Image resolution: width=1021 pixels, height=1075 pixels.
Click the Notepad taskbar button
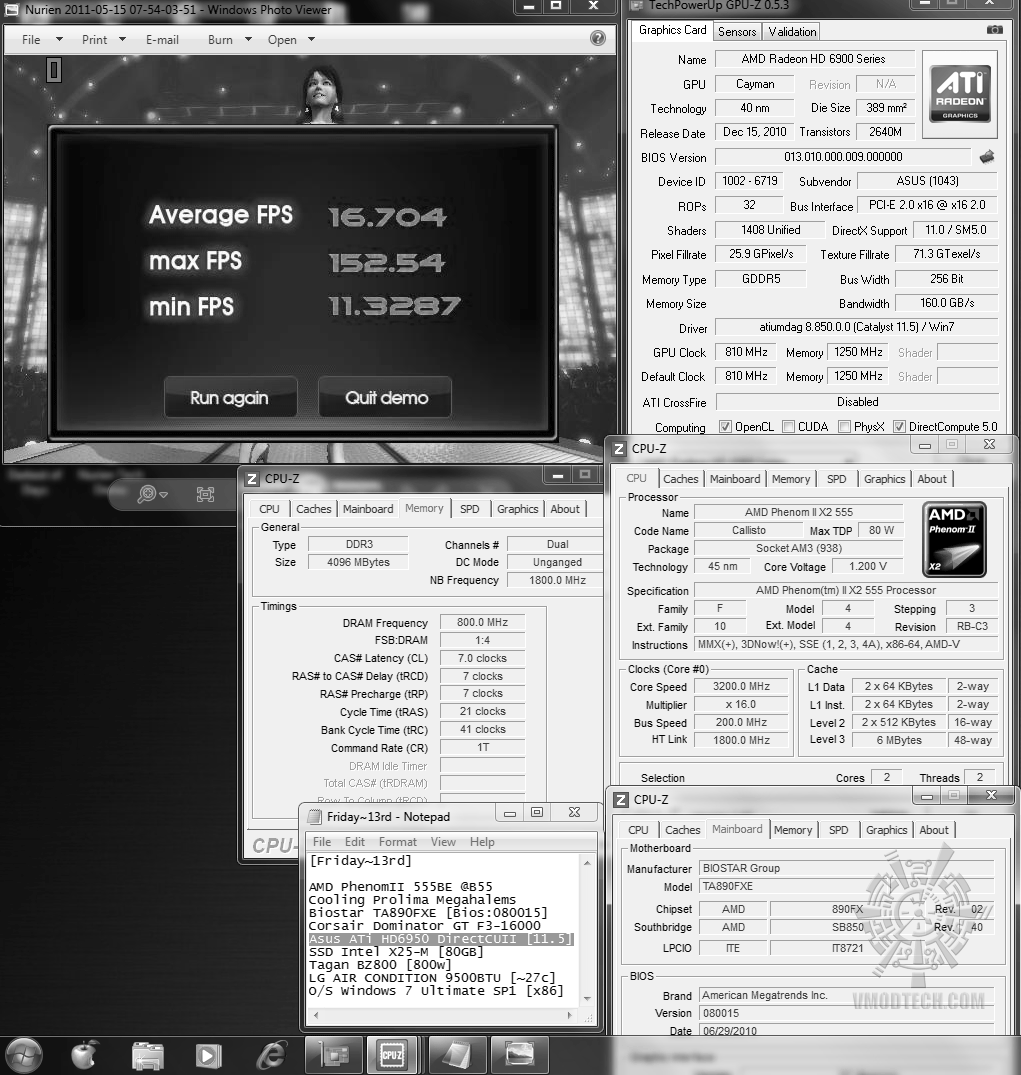tap(456, 1055)
